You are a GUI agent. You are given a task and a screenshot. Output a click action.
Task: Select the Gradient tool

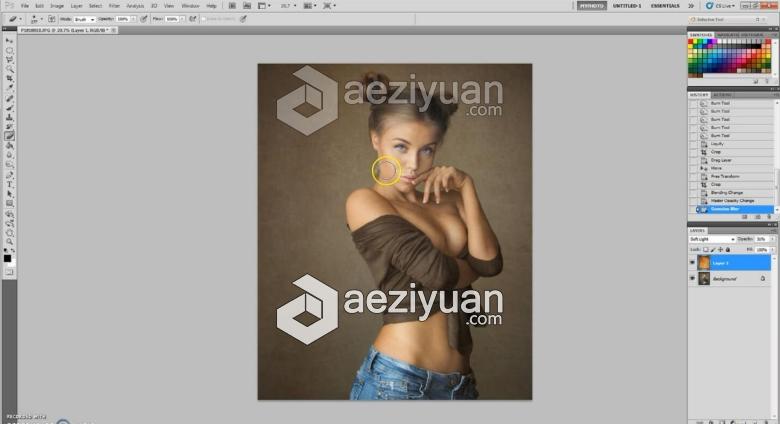click(x=9, y=146)
